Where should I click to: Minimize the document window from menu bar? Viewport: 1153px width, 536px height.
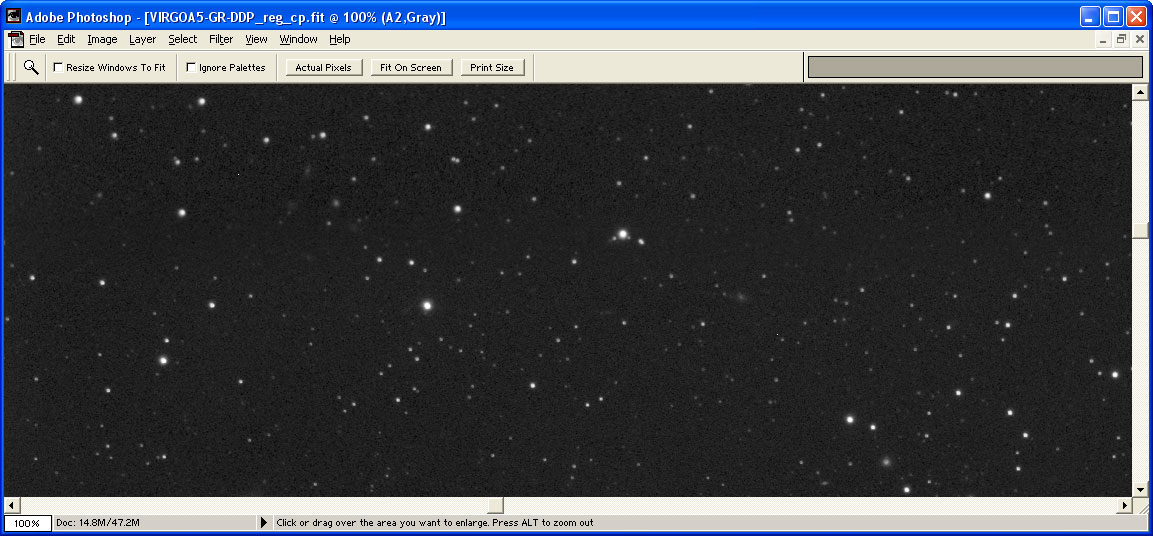(x=1103, y=40)
